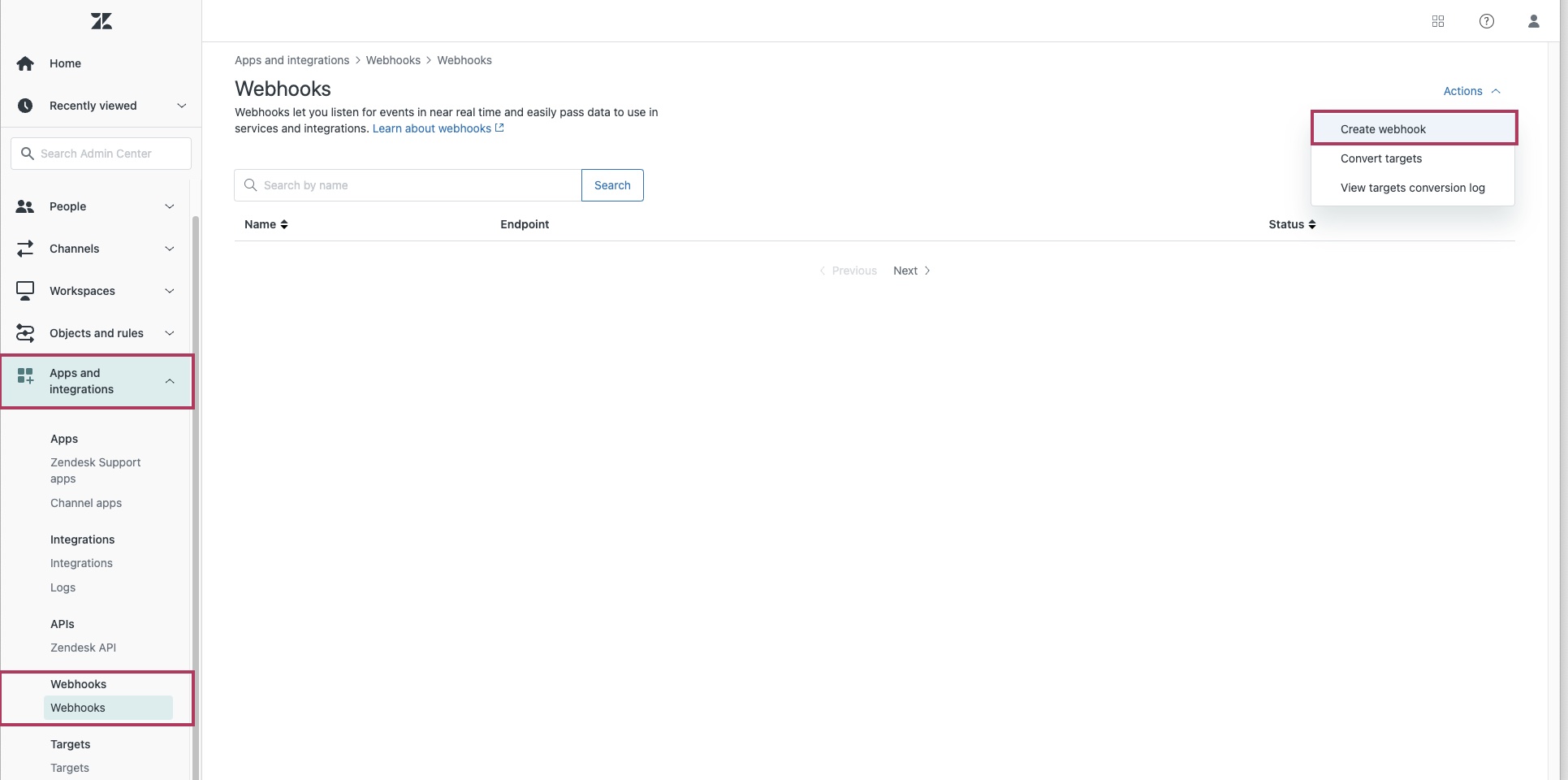Image resolution: width=1568 pixels, height=780 pixels.
Task: Expand the Workspaces section chevron
Action: tap(170, 291)
